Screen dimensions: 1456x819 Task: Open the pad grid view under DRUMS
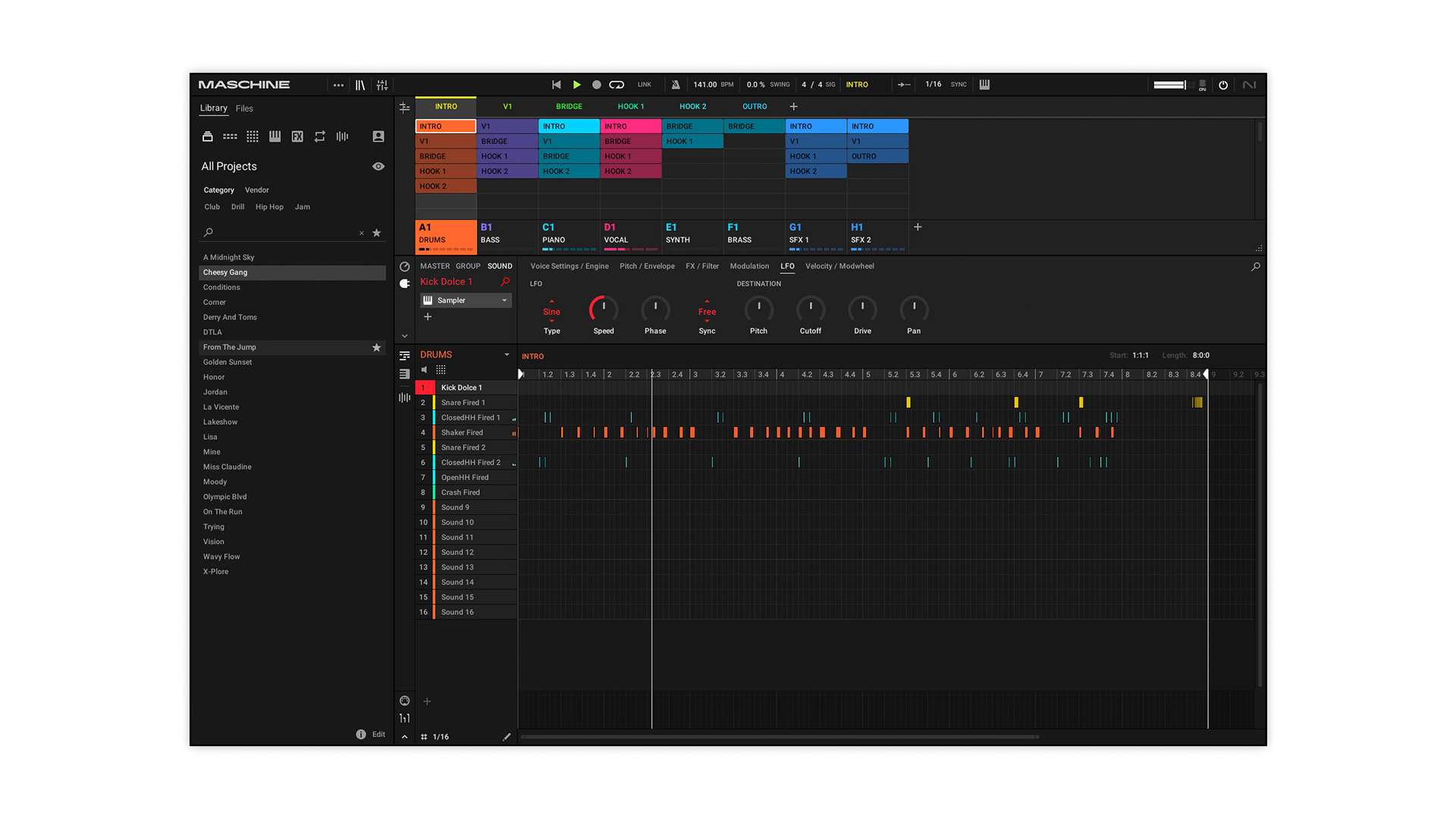click(x=441, y=370)
